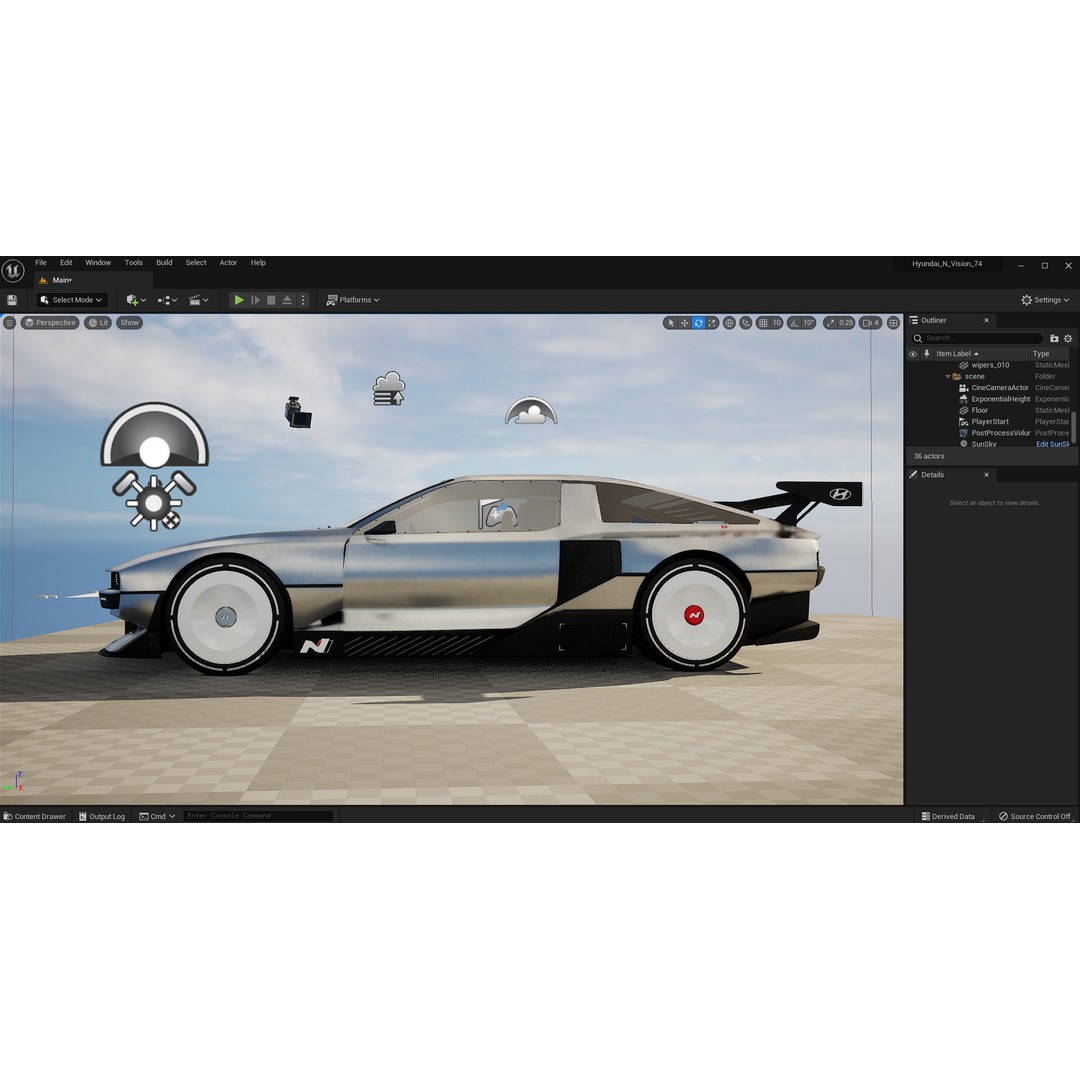Open the viewport options hamburger menu

tap(9, 323)
